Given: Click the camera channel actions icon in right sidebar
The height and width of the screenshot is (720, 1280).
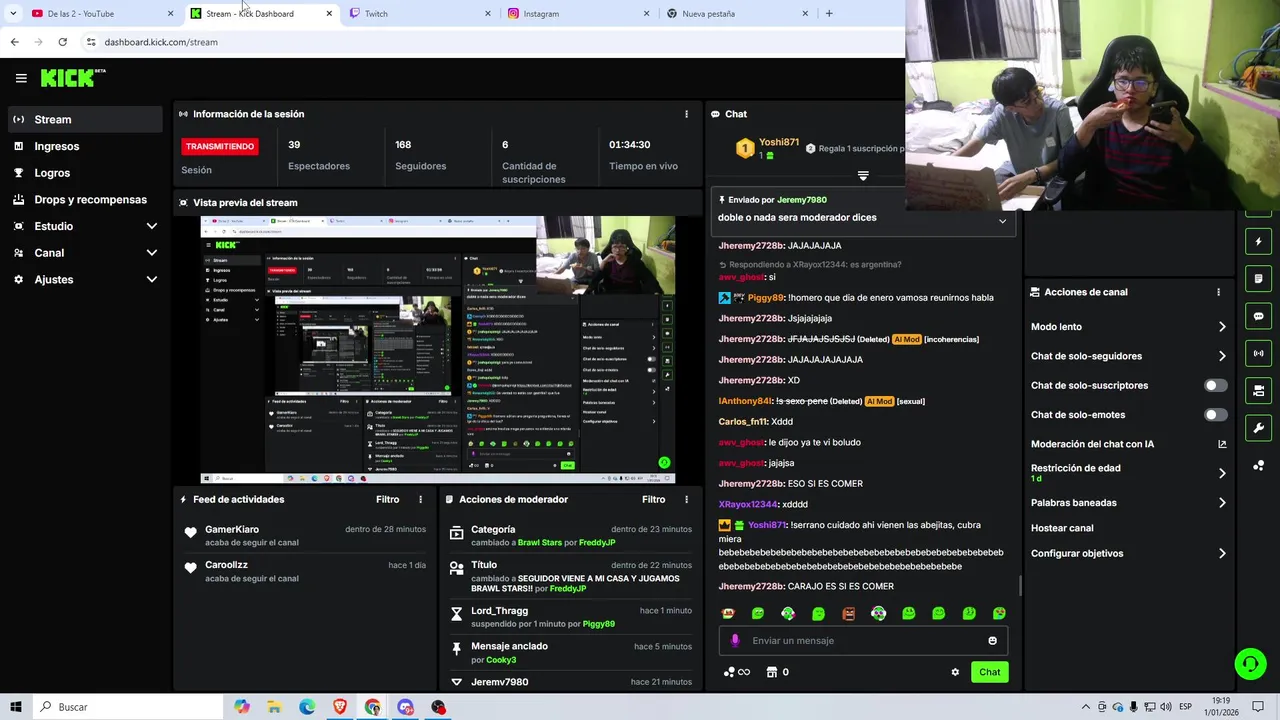Looking at the screenshot, I should (x=1258, y=390).
